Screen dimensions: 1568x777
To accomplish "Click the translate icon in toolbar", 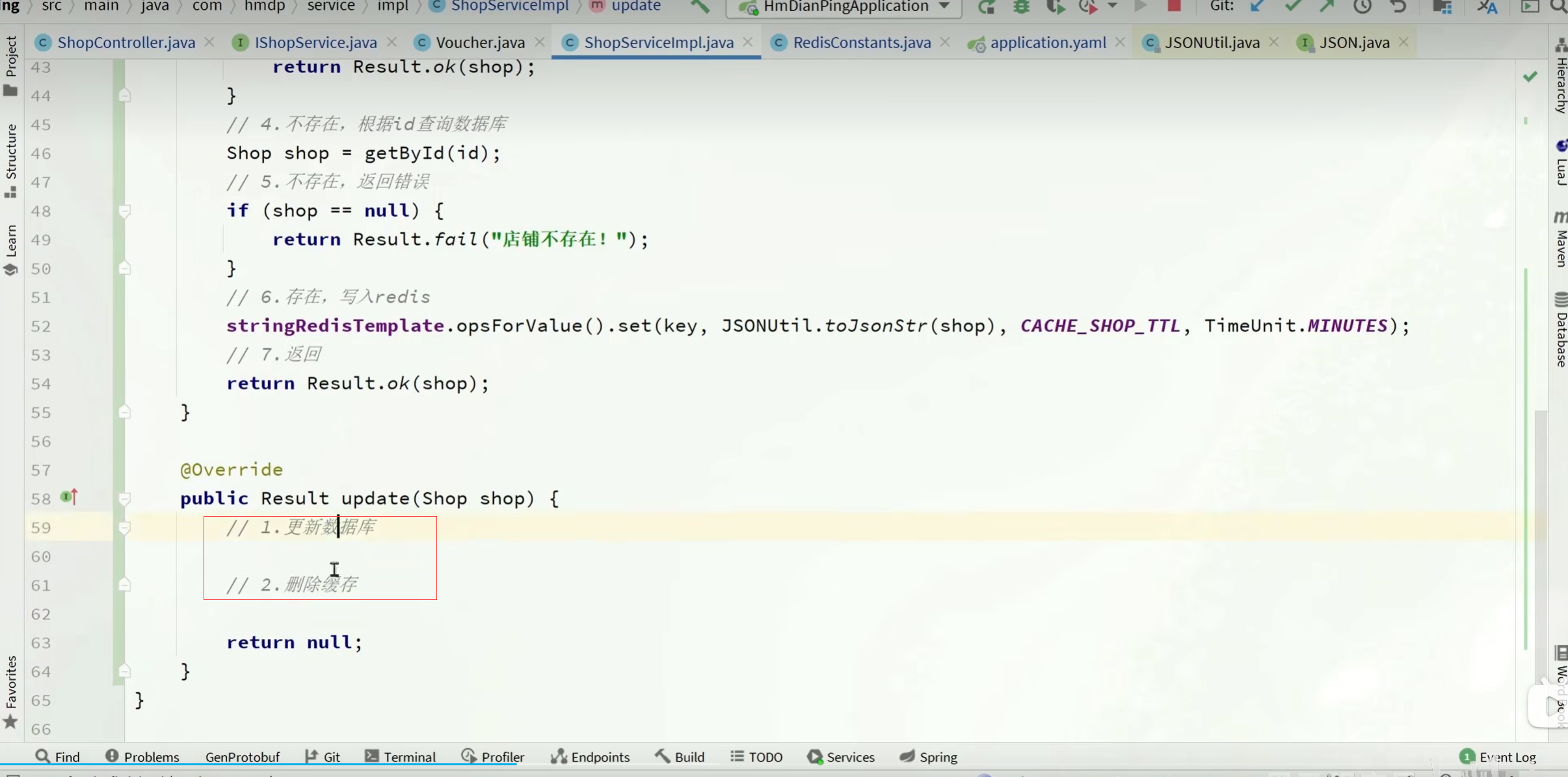I will click(1487, 7).
